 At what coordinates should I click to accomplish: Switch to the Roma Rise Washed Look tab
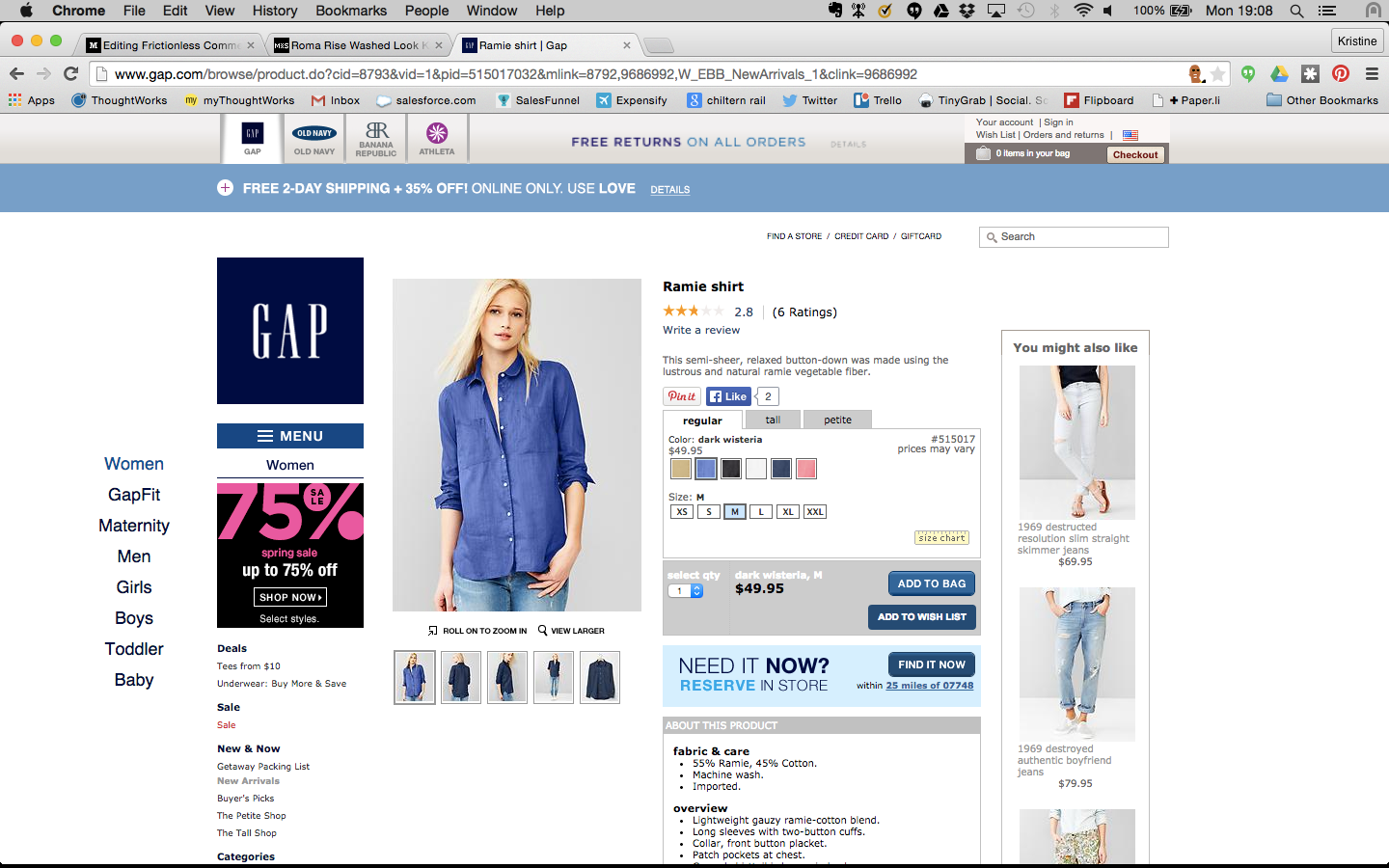click(x=358, y=45)
